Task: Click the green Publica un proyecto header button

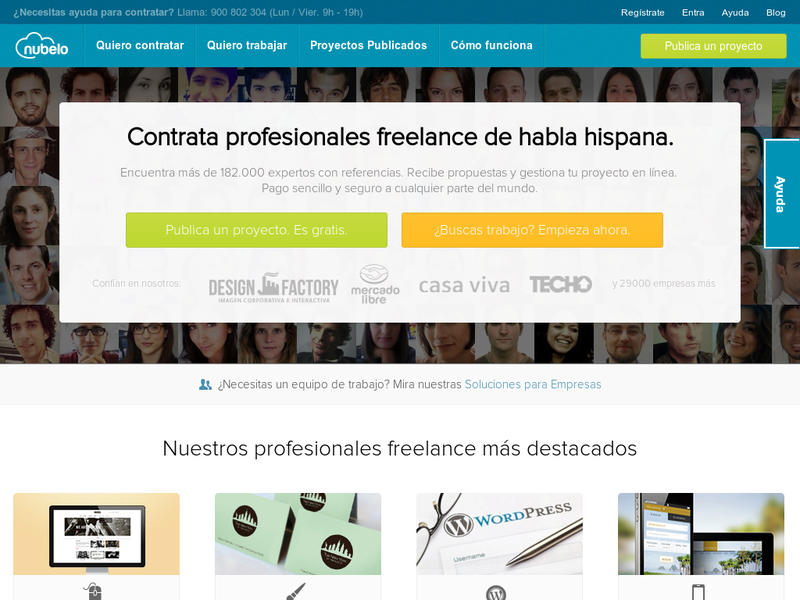Action: point(713,46)
